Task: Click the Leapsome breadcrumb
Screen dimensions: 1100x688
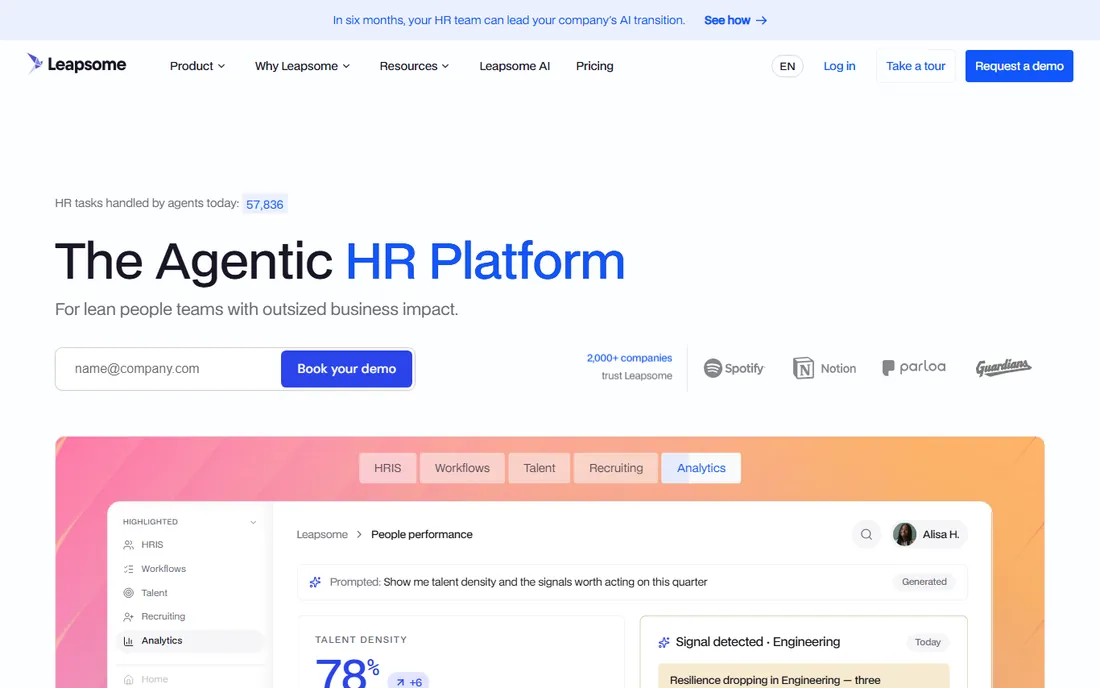Action: [322, 534]
